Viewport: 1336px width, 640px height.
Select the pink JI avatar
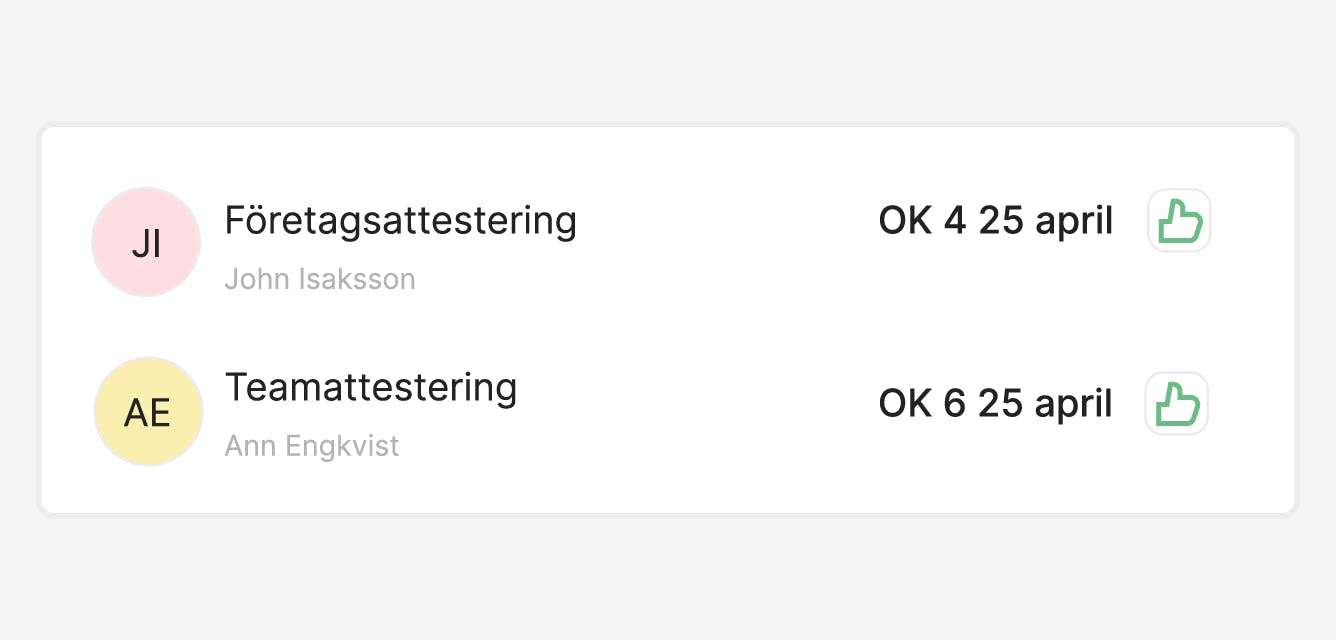146,243
